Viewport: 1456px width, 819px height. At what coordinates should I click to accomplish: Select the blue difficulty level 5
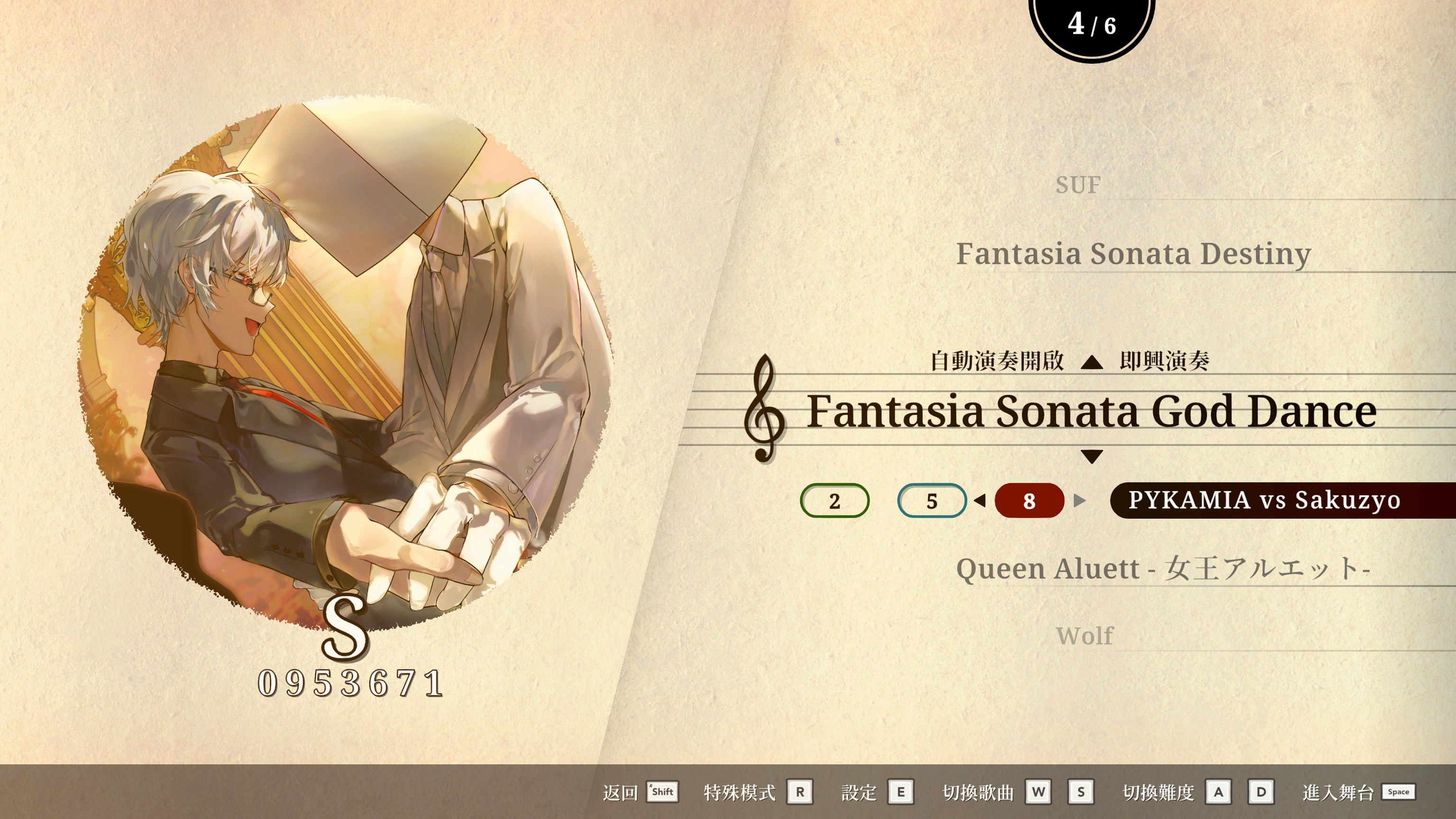coord(931,501)
